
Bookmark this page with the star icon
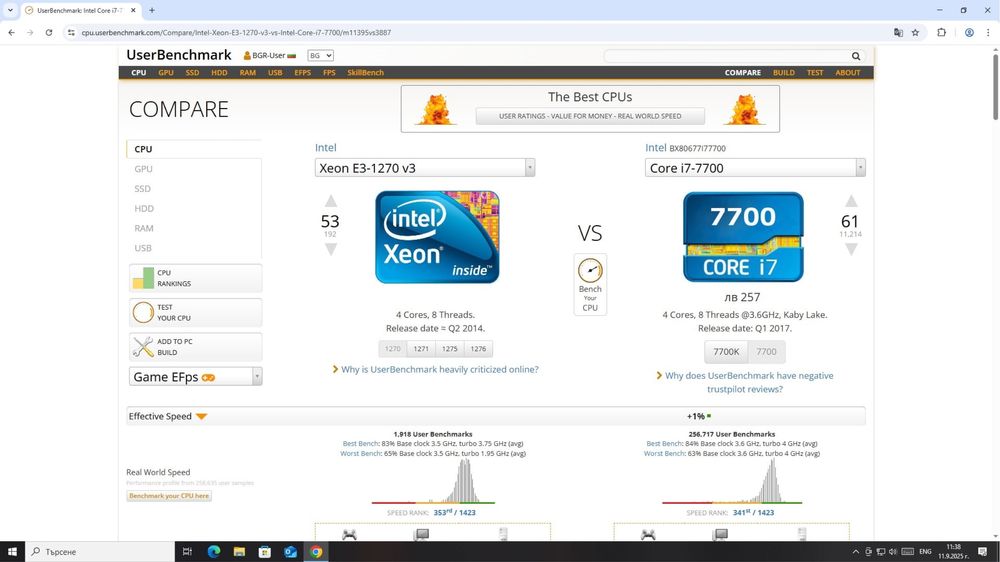[915, 33]
